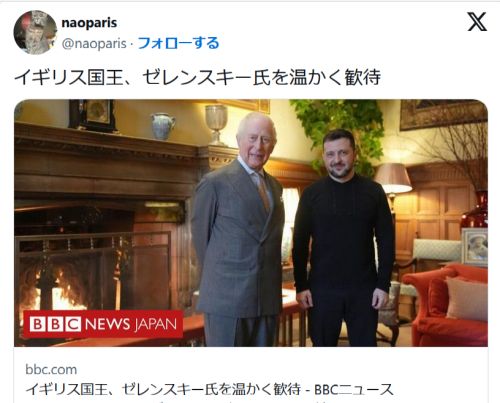Screen dimensions: 500x403
Task: Open the tweet text above the card
Action: click(197, 77)
